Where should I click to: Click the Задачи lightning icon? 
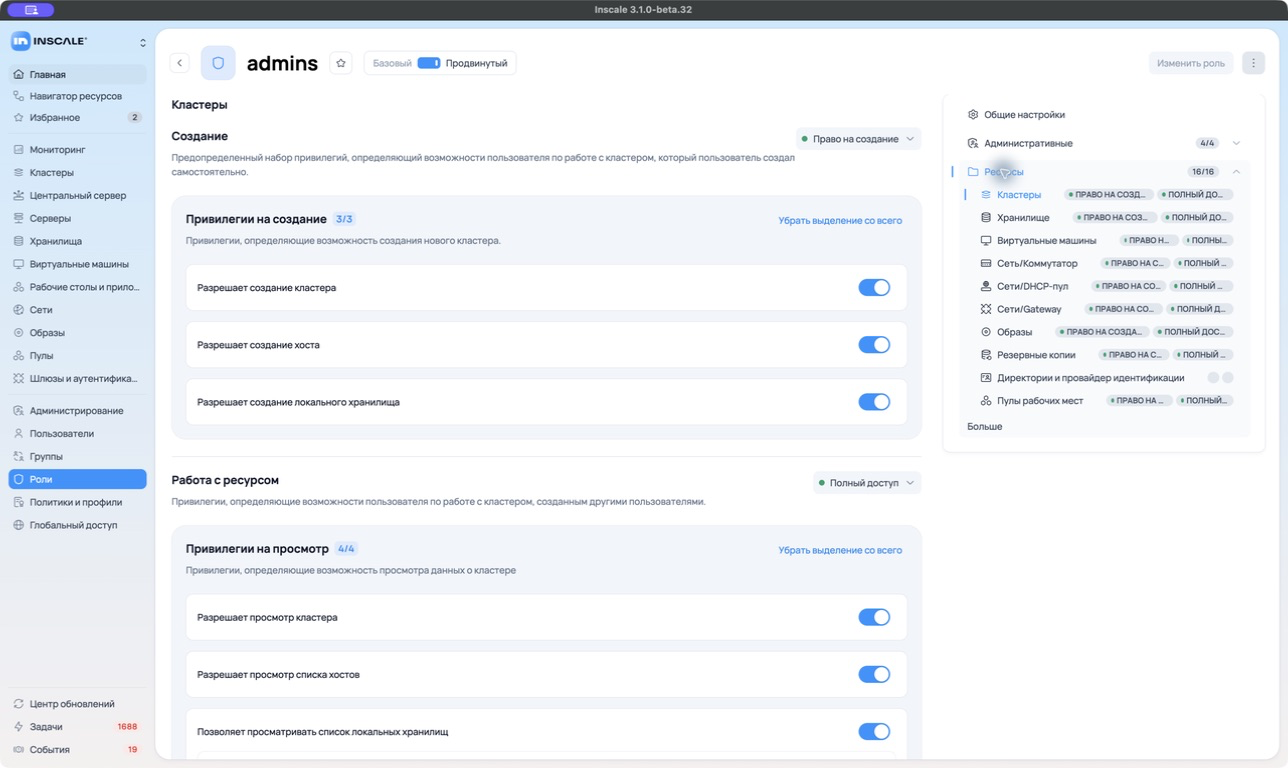[19, 727]
